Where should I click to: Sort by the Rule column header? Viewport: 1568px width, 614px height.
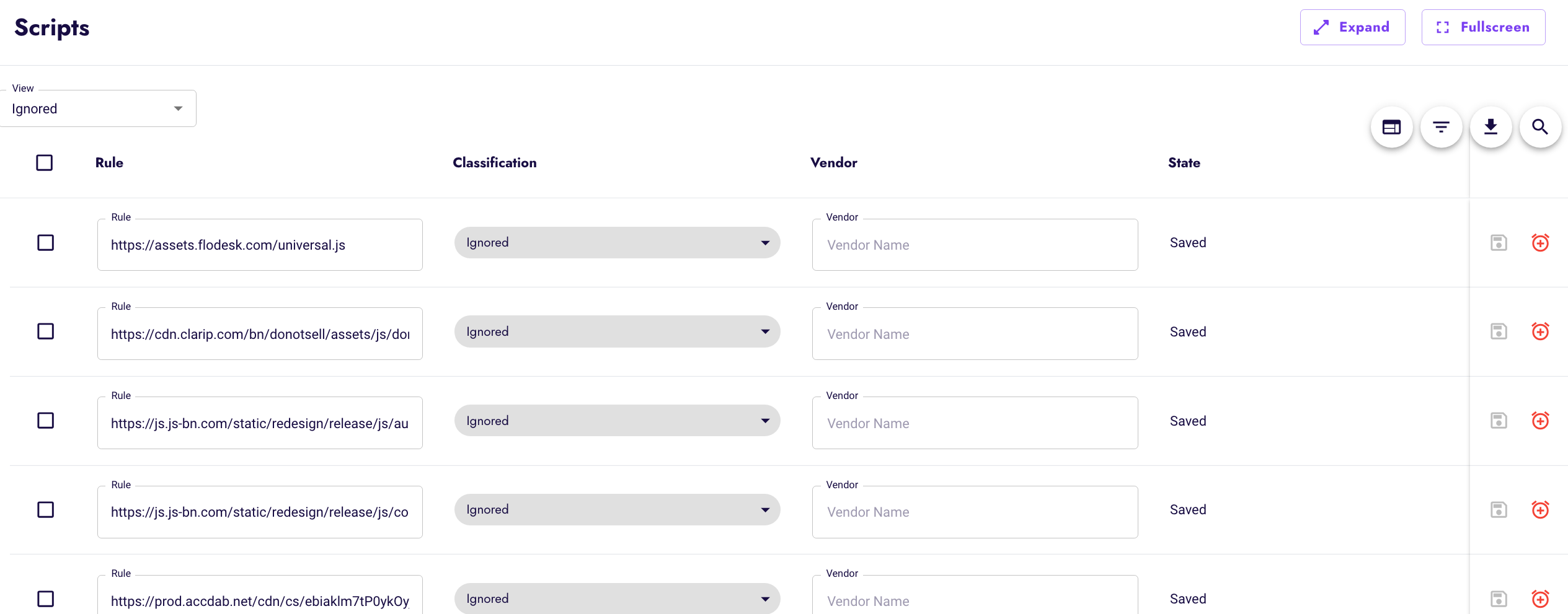pyautogui.click(x=109, y=163)
